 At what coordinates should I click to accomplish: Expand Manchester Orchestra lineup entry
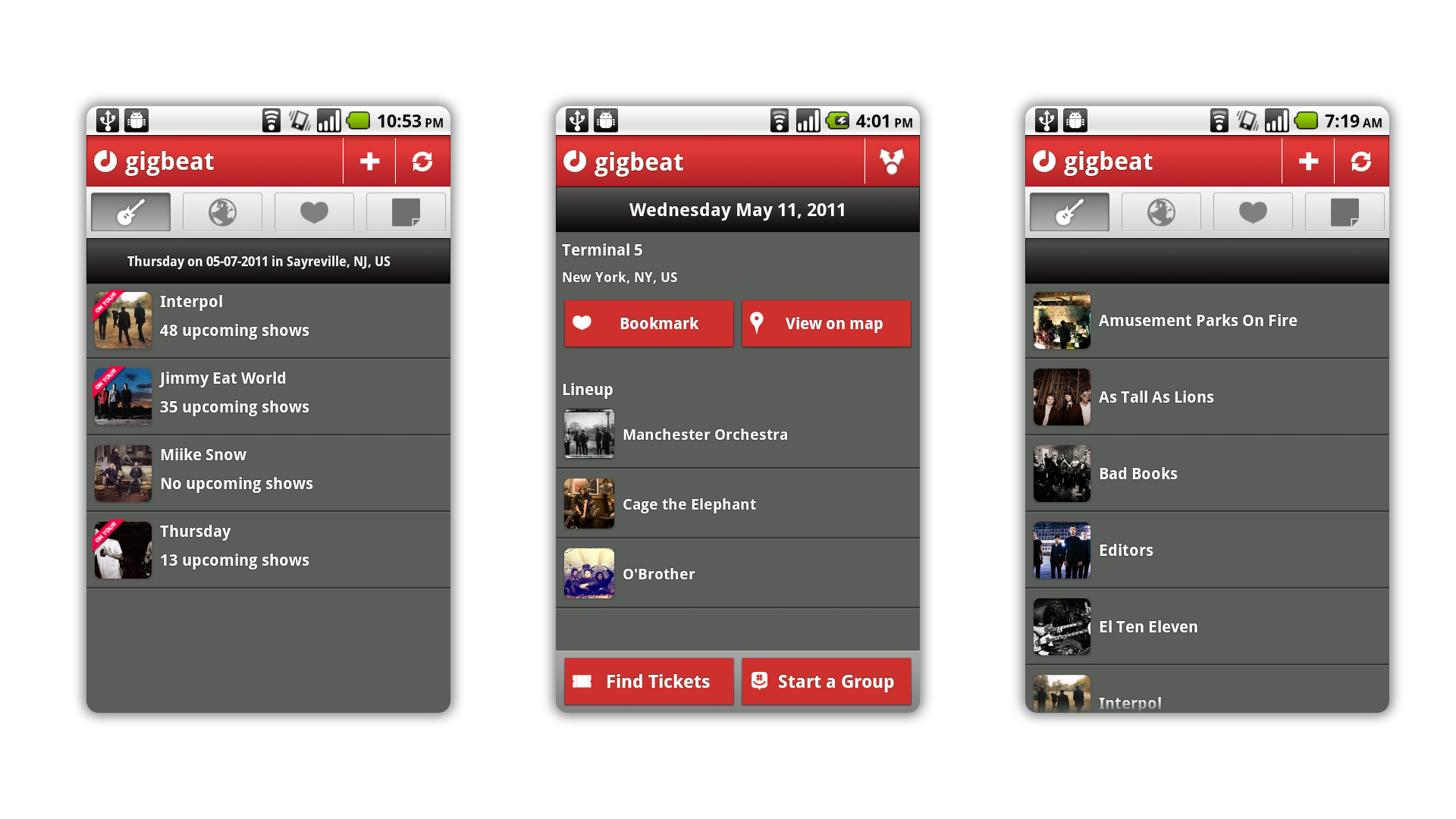point(737,434)
